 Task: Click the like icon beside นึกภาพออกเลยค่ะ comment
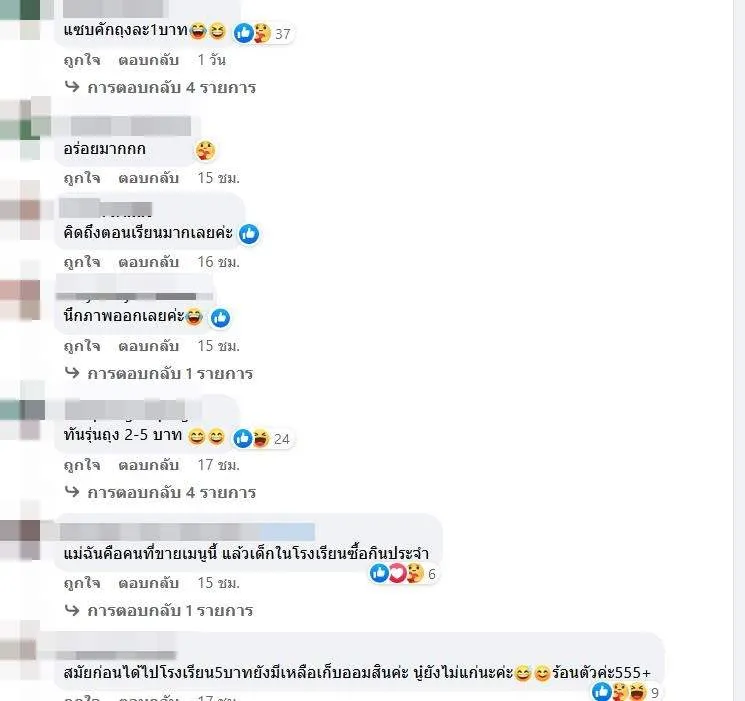tap(220, 317)
